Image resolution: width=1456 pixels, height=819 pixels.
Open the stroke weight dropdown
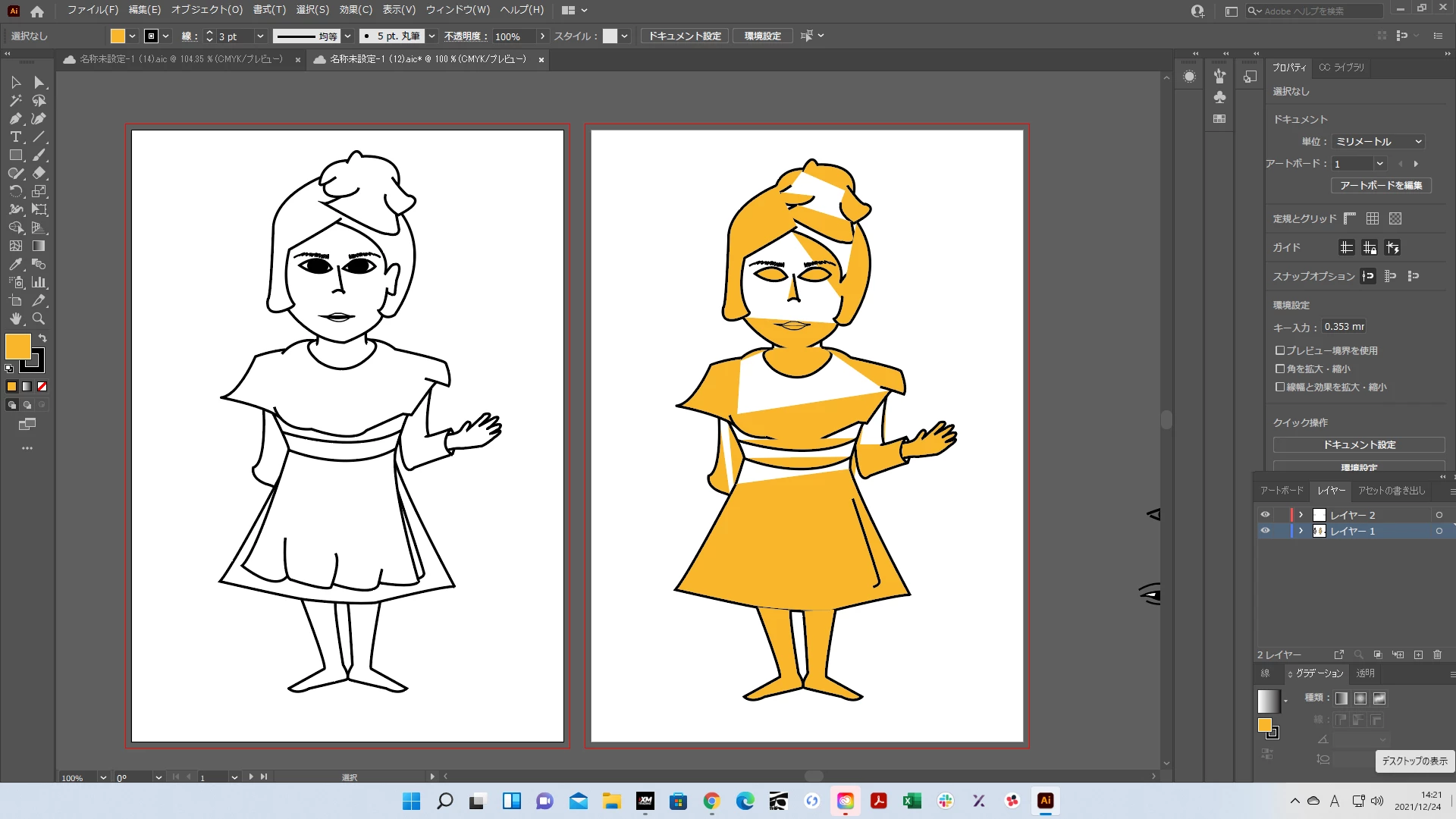tap(260, 36)
